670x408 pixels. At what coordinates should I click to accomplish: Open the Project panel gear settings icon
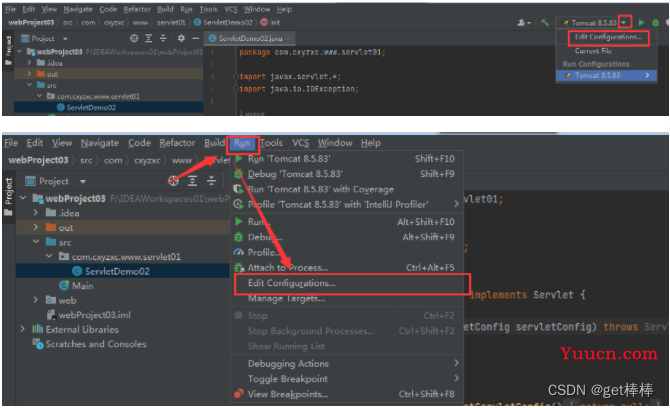coord(181,38)
